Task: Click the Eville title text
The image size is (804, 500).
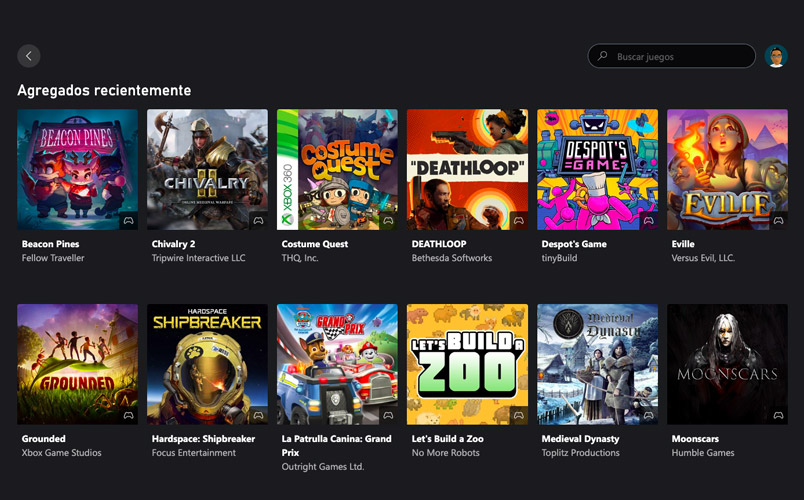Action: [x=683, y=244]
